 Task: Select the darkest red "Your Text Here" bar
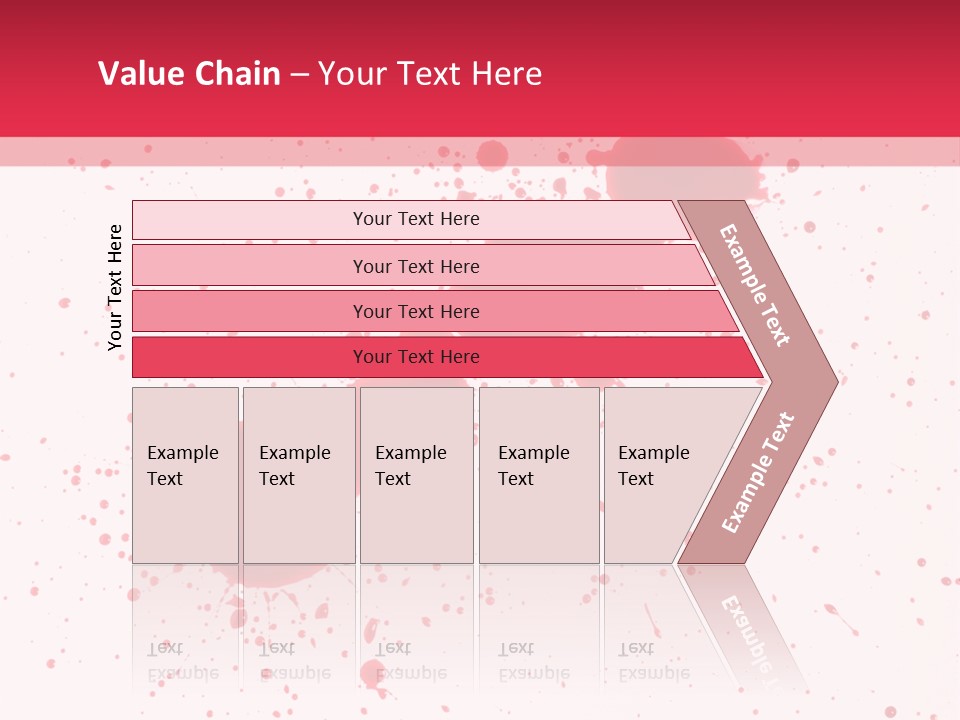pyautogui.click(x=415, y=357)
